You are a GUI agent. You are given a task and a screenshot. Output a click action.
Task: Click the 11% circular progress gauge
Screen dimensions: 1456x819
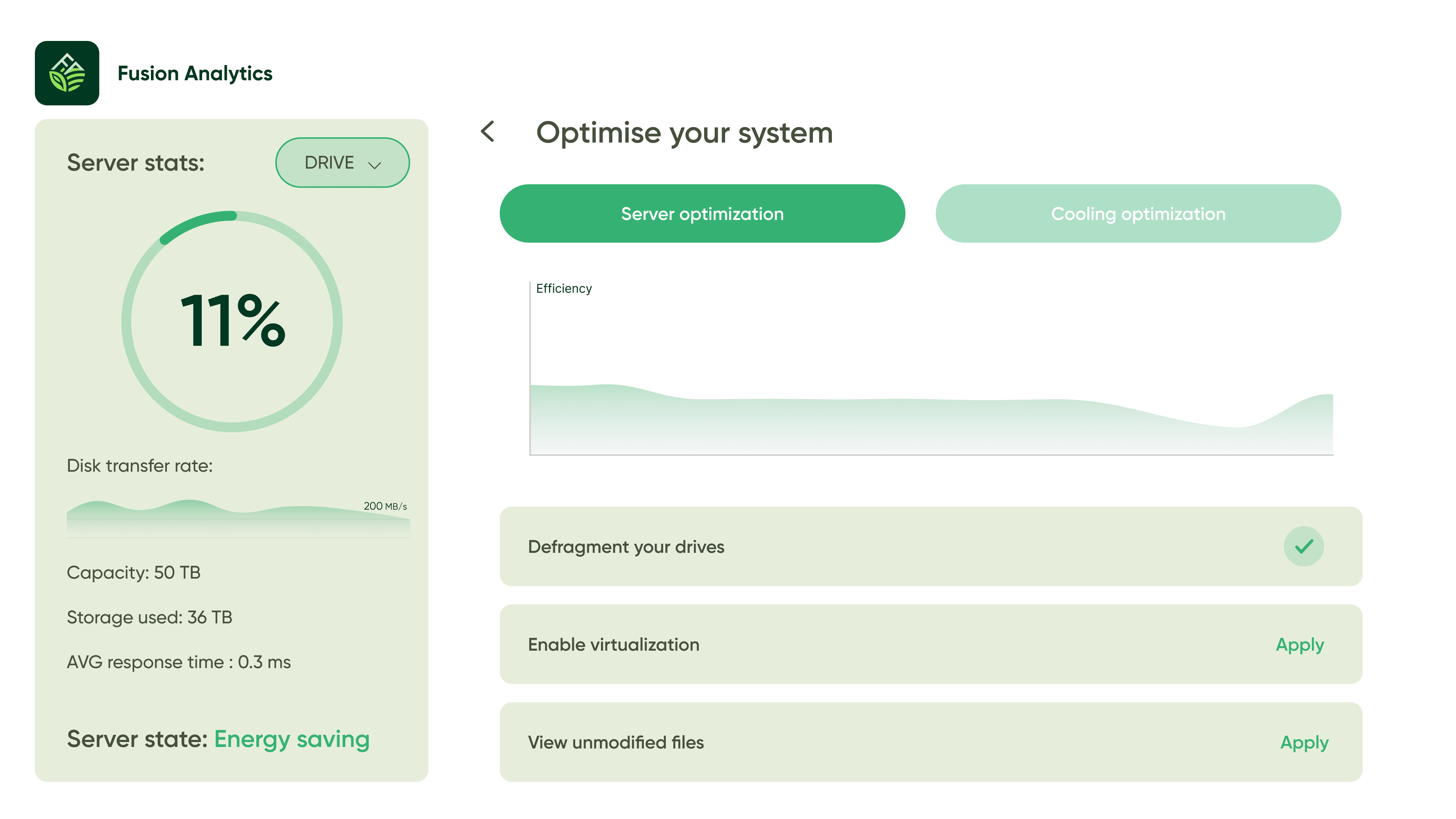pos(232,321)
